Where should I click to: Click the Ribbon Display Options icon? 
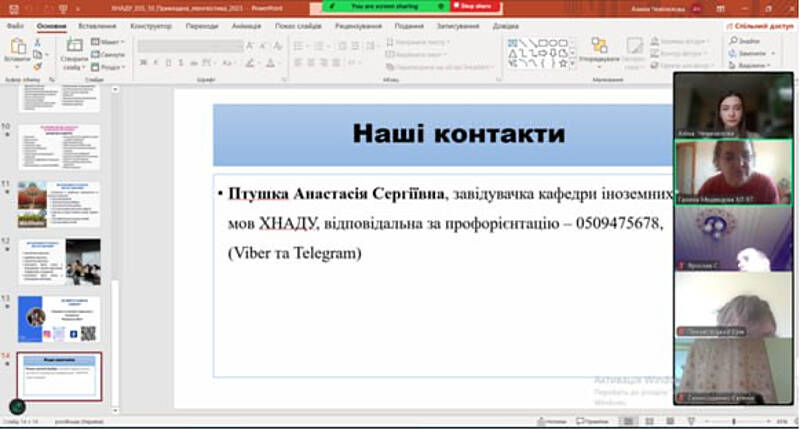pos(720,9)
